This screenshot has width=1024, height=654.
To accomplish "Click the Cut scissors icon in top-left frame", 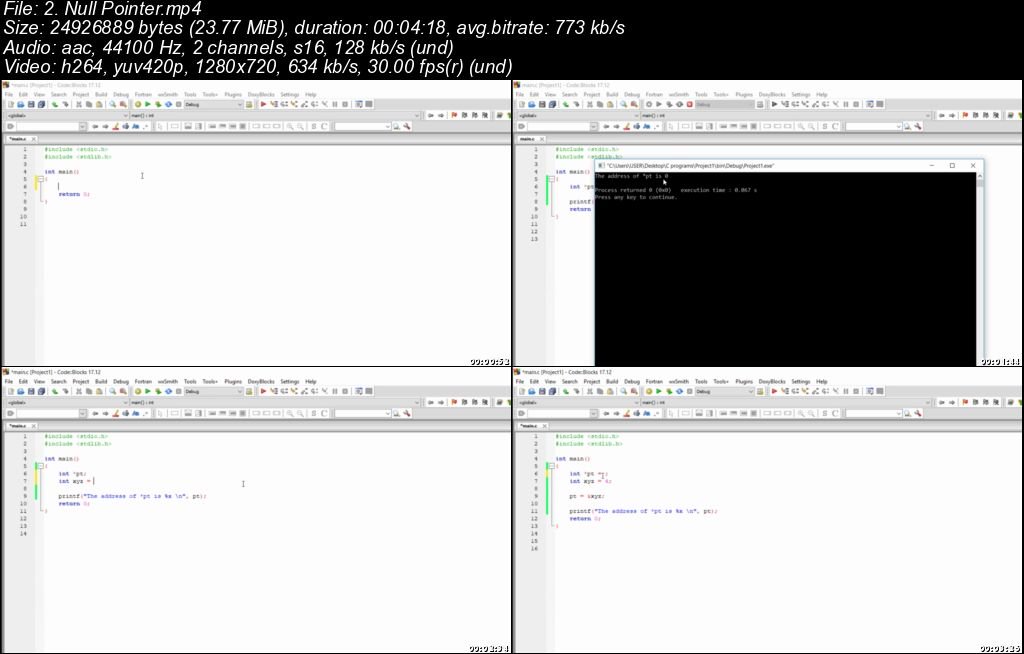I will pyautogui.click(x=79, y=105).
